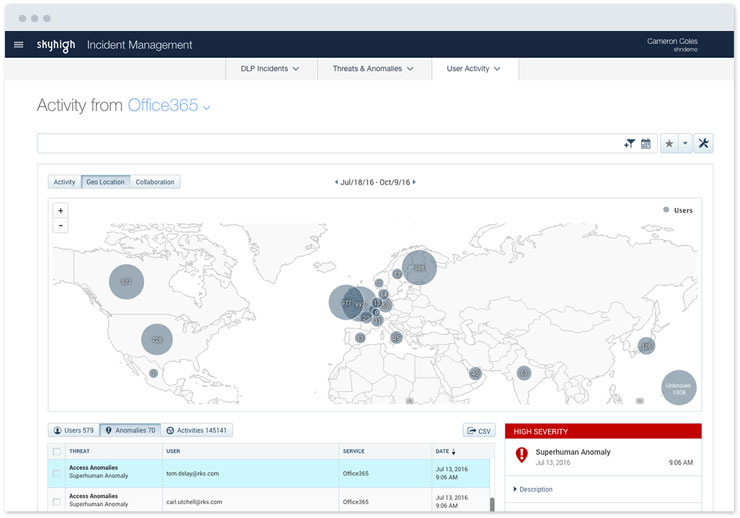Open the Office365 service dropdown
Viewport: 740px width, 518px height.
tap(168, 105)
